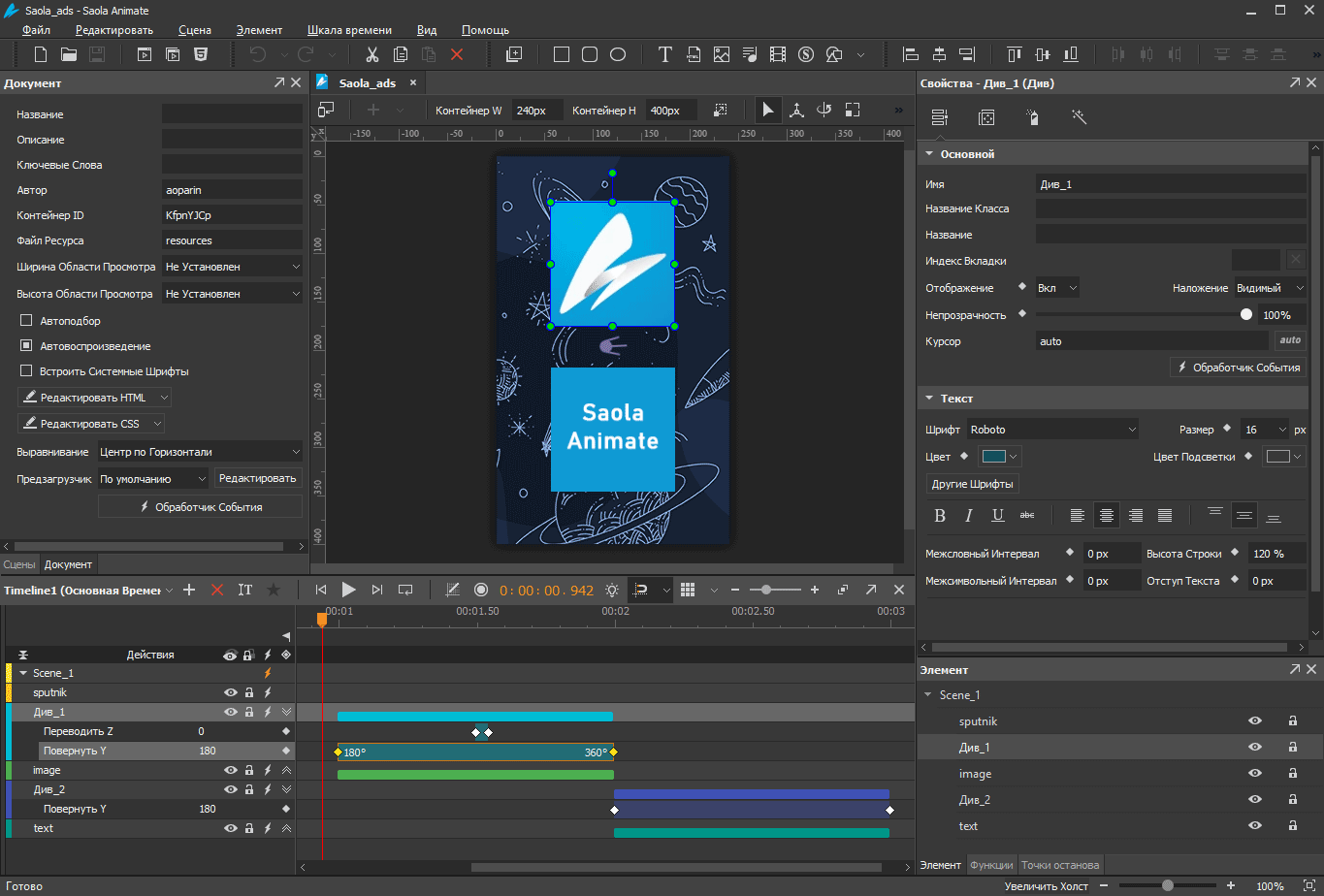Open the Файл menu
This screenshot has width=1324, height=896.
pyautogui.click(x=36, y=29)
